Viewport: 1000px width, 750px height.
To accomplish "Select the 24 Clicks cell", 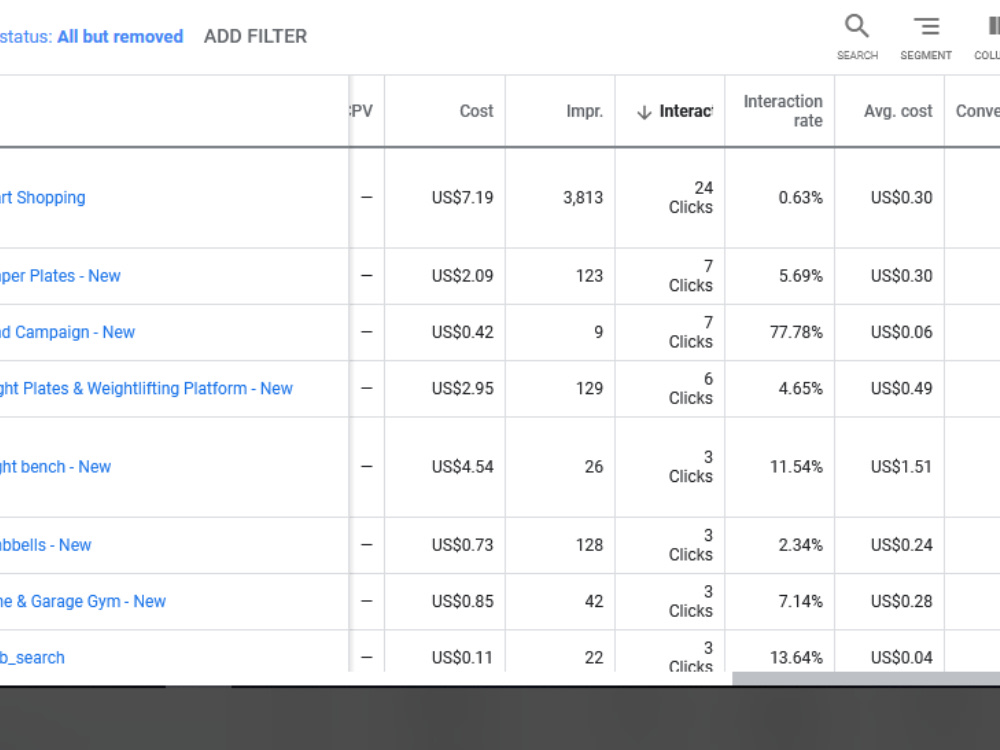I will pos(691,198).
